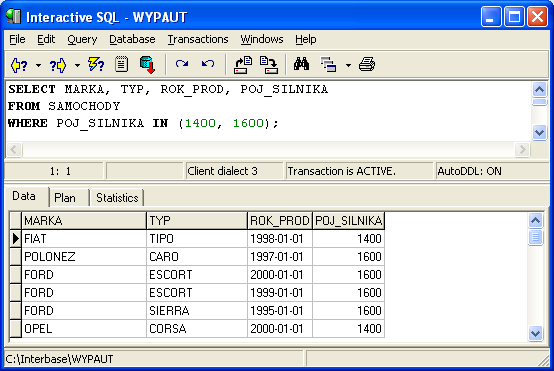Click the 'Transaction is ACTIVE.' status panel
Screen dimensions: 554x371
point(359,171)
